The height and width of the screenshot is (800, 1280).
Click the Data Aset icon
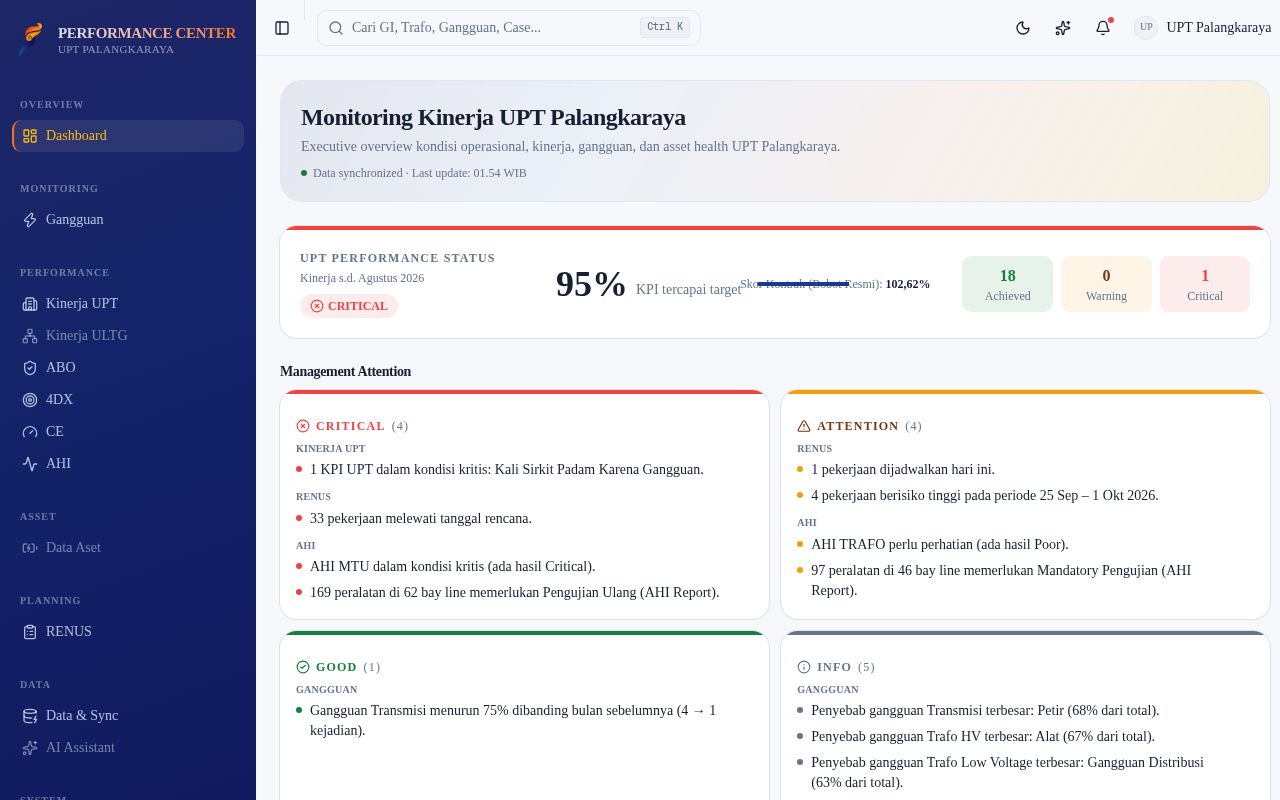[30, 548]
